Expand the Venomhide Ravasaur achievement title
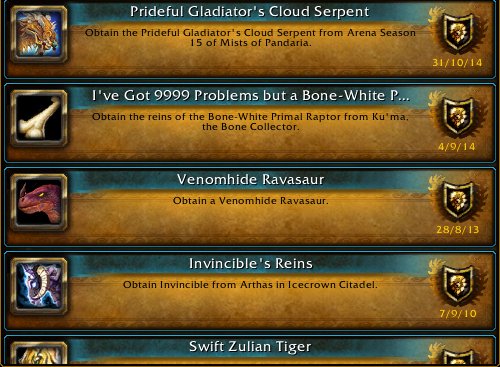 pyautogui.click(x=250, y=180)
